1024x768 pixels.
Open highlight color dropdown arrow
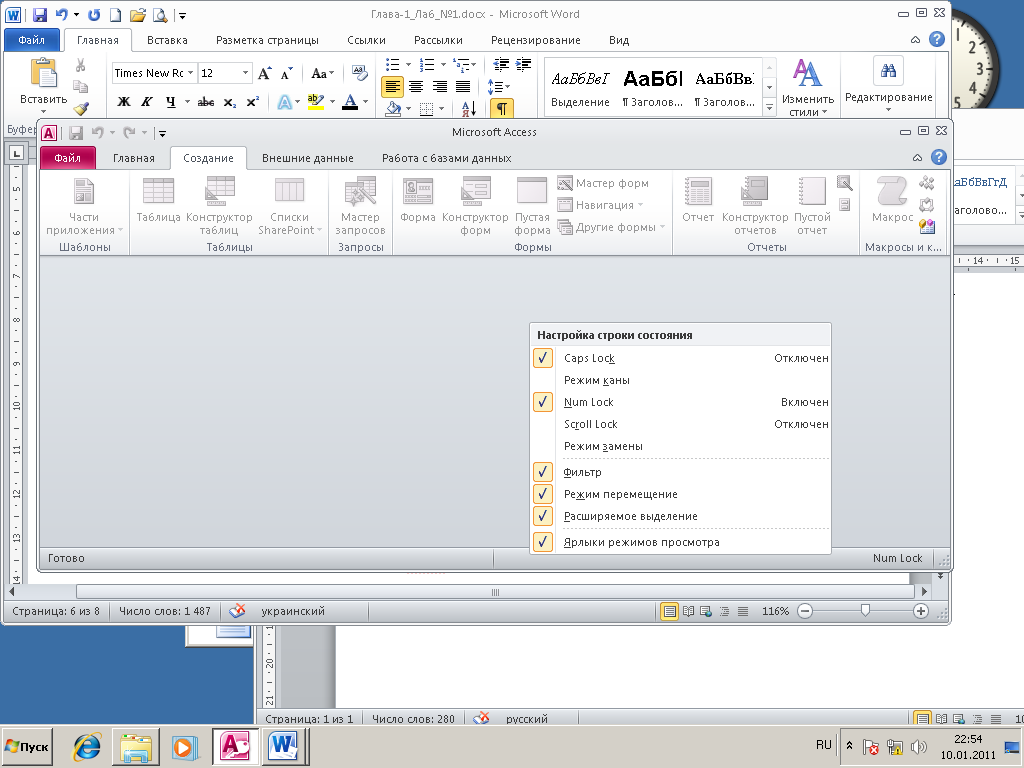coord(332,102)
